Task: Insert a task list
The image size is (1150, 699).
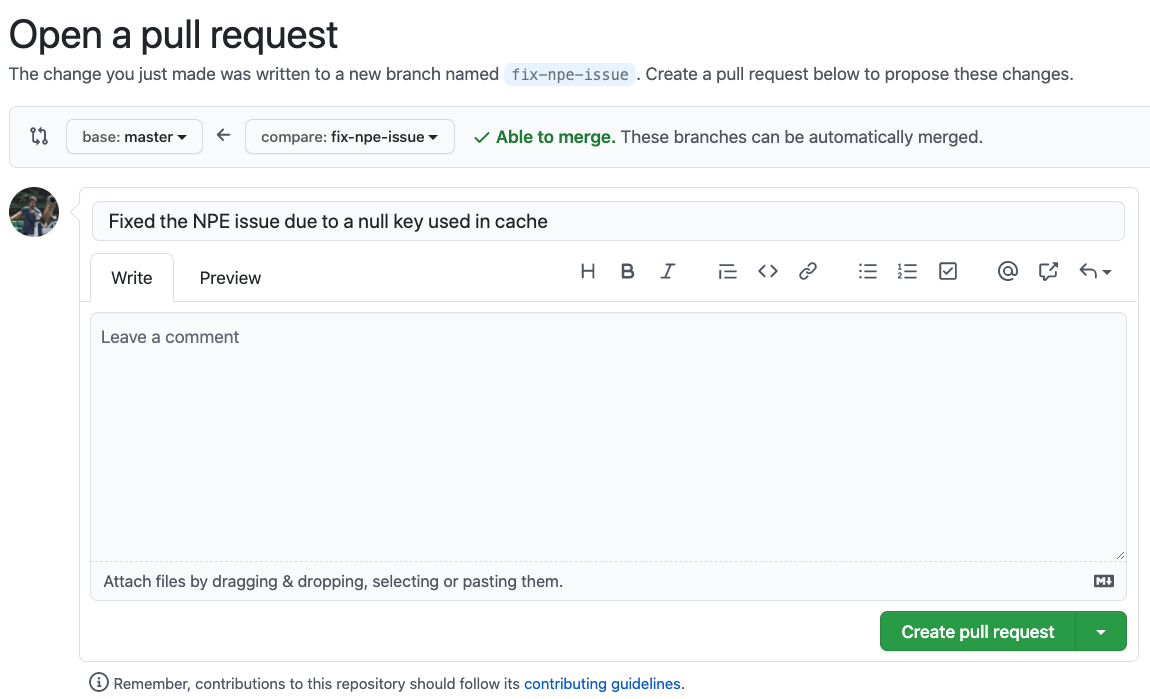Action: pos(947,270)
